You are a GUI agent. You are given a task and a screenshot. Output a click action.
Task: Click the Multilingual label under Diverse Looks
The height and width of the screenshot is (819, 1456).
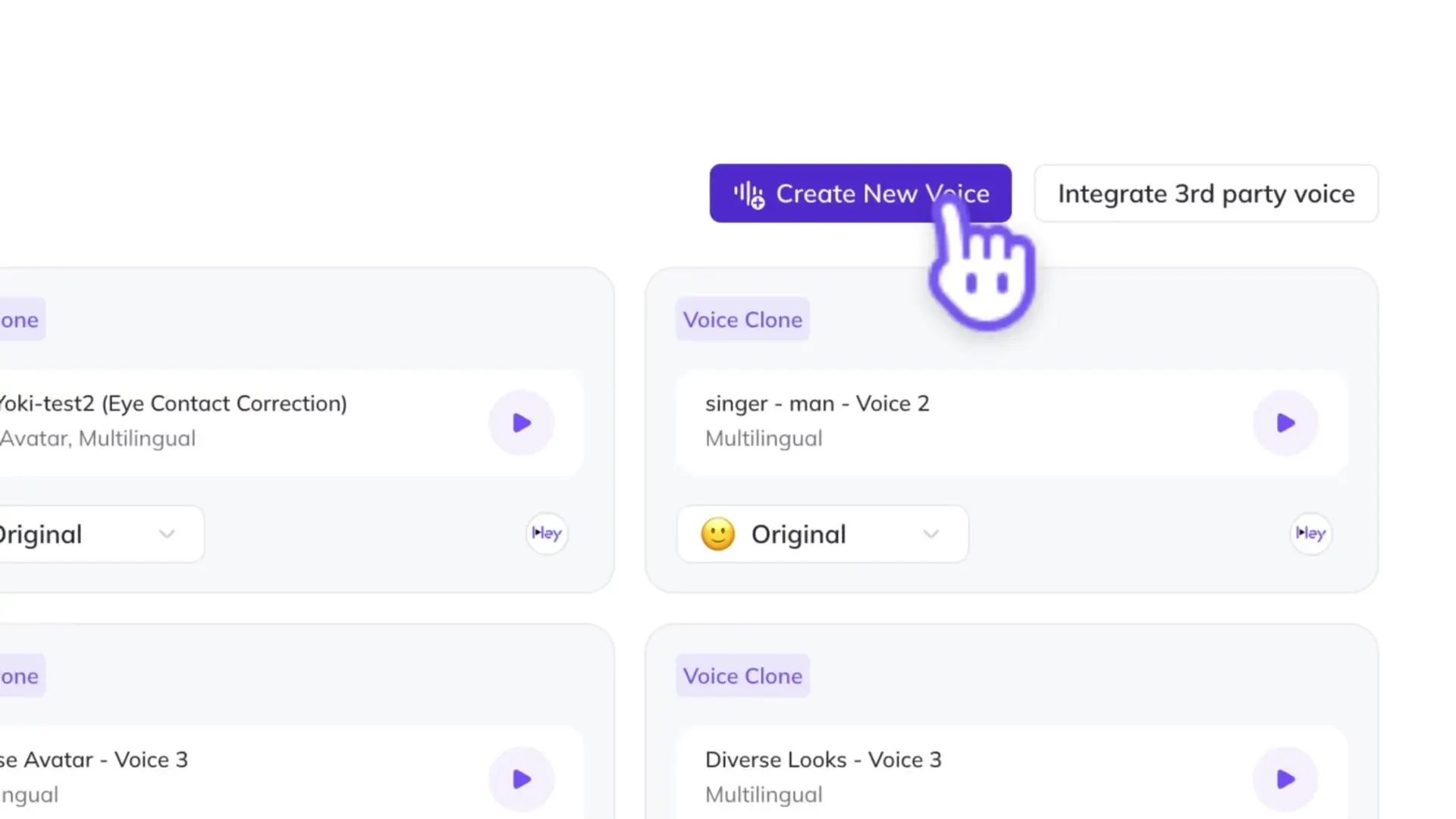coord(764,794)
